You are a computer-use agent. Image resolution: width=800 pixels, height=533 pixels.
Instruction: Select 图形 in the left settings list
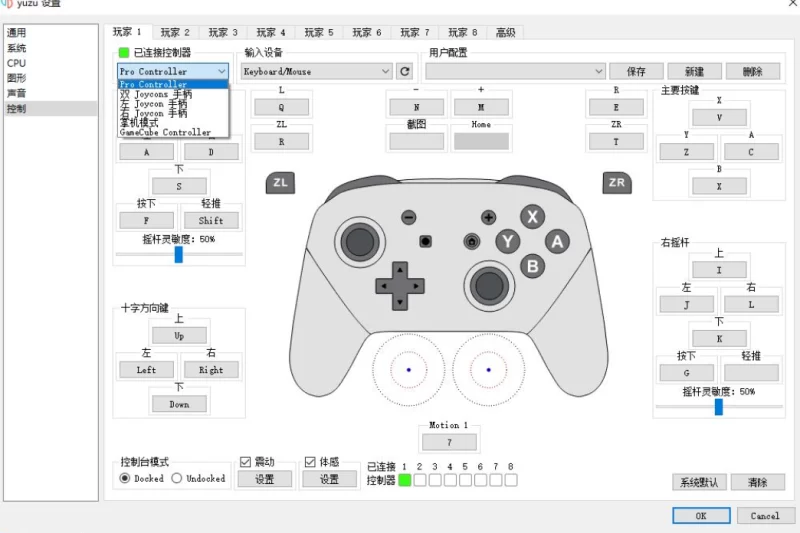tap(17, 77)
